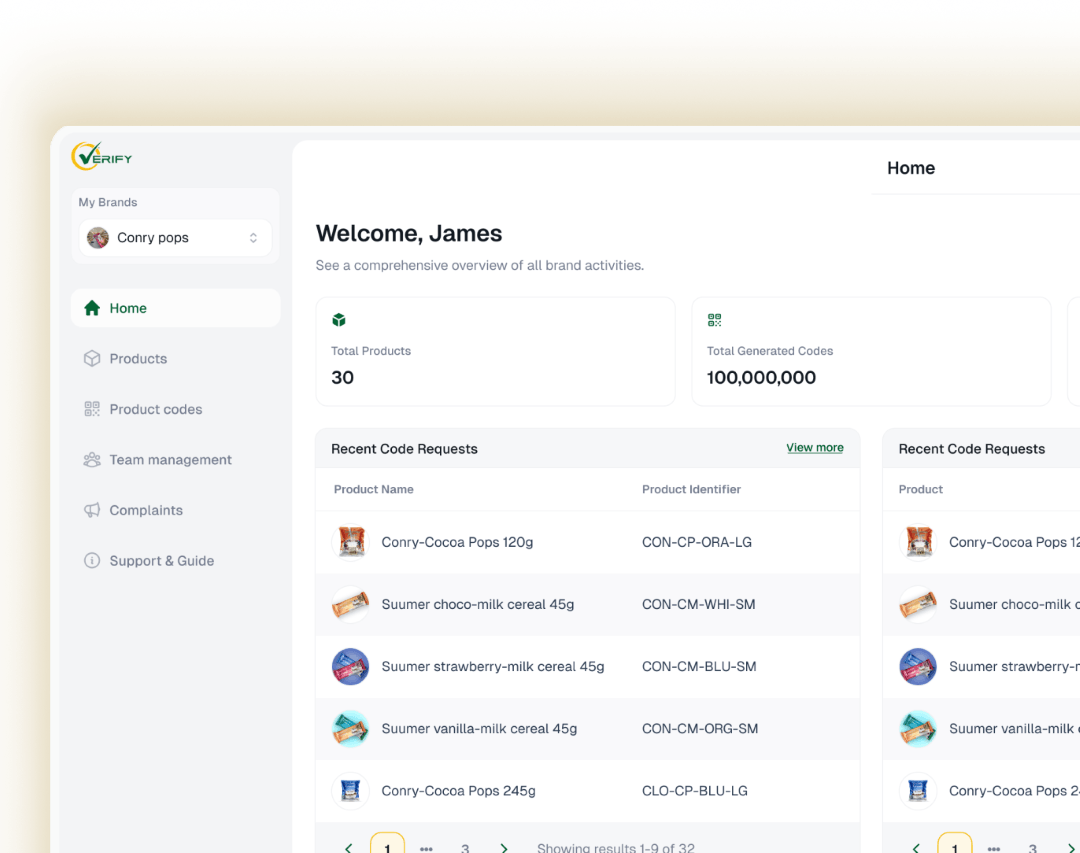Click the Suumer strawberry-milk cereal thumbnail
The width and height of the screenshot is (1080, 853).
(x=350, y=667)
